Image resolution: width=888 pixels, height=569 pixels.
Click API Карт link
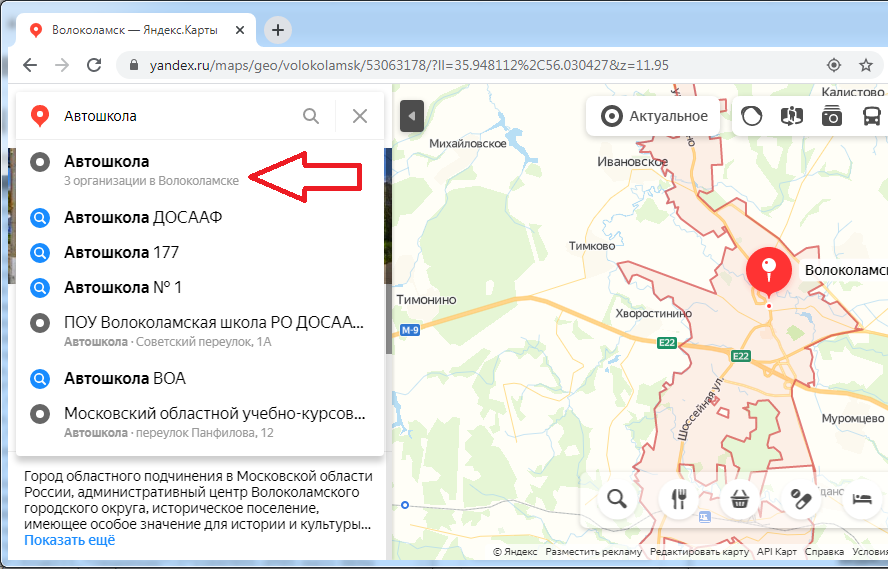point(776,551)
